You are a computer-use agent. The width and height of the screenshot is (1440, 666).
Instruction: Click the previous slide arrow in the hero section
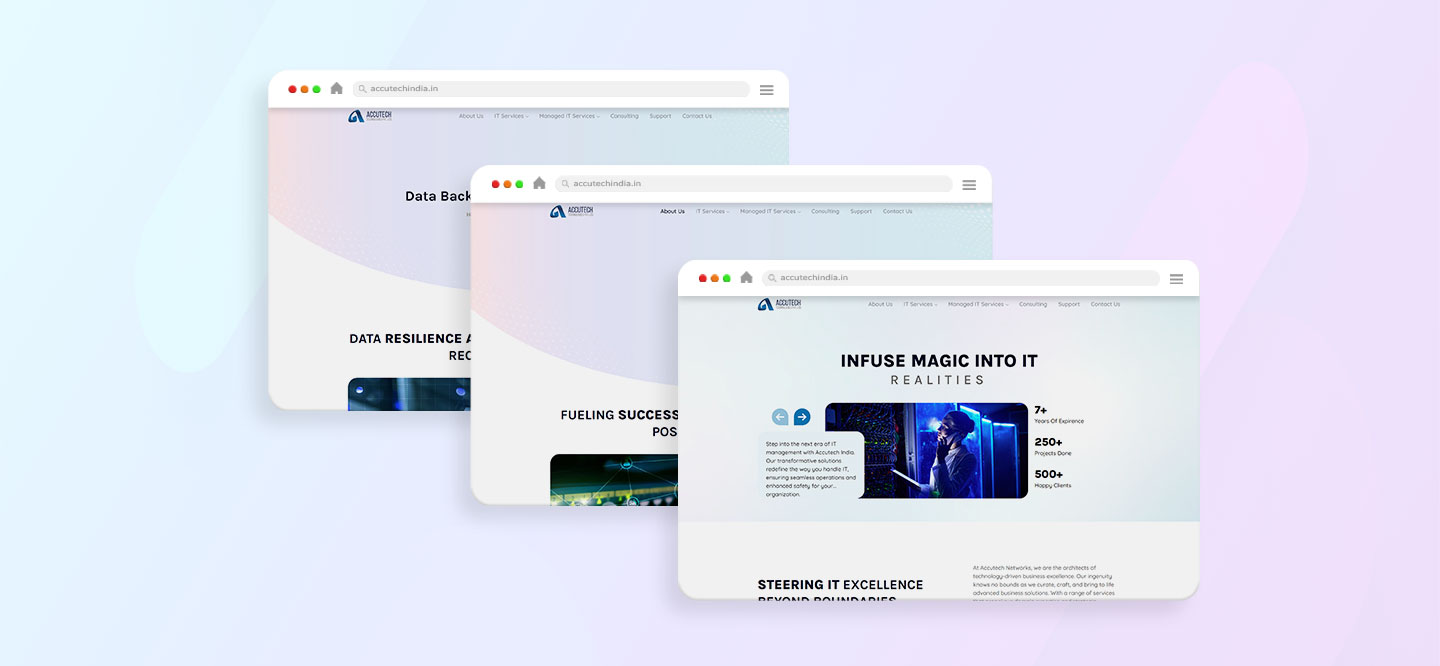[x=780, y=417]
